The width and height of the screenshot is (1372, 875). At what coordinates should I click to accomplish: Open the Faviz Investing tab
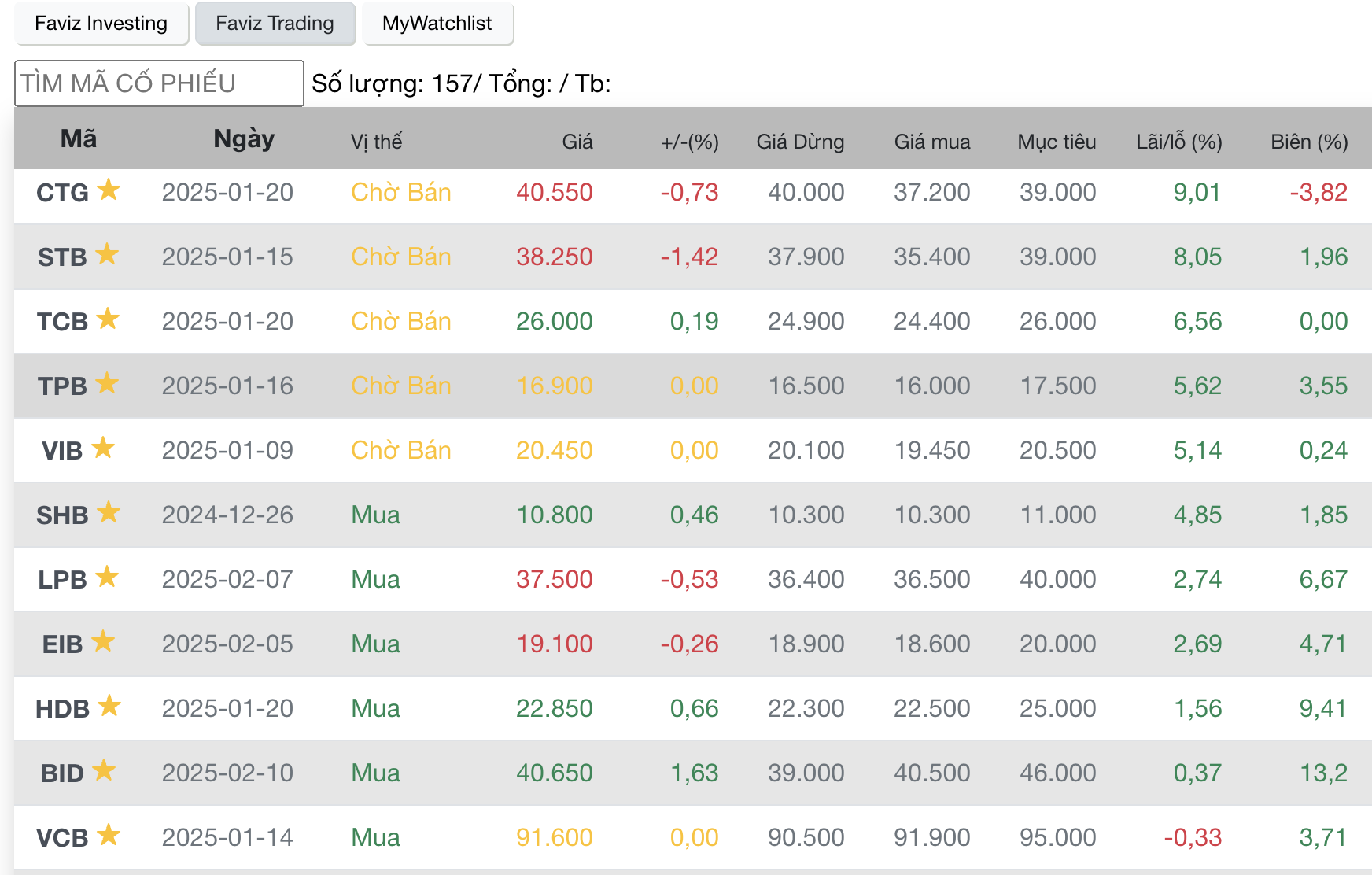pos(101,24)
